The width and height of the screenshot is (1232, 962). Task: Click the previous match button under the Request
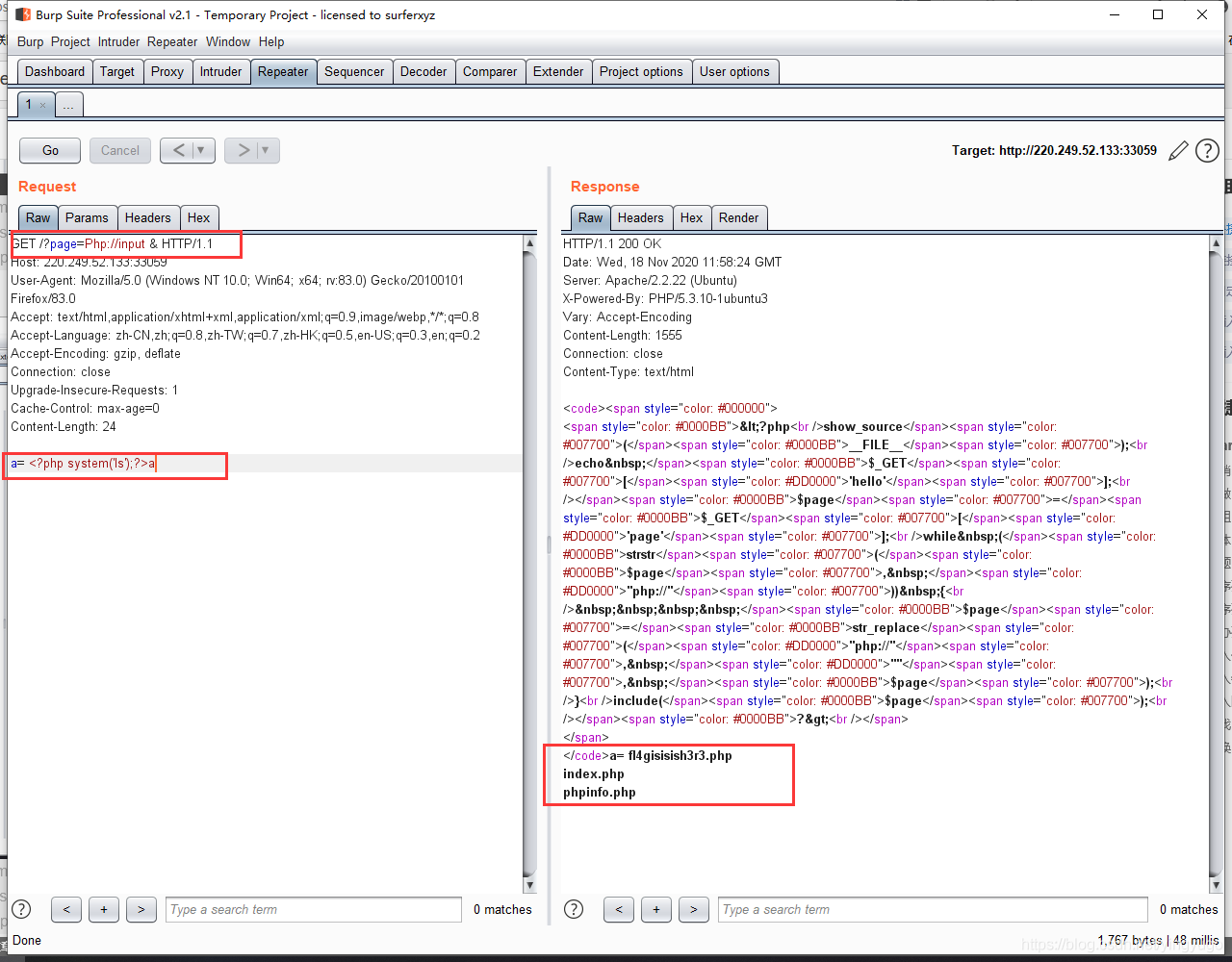pyautogui.click(x=66, y=909)
